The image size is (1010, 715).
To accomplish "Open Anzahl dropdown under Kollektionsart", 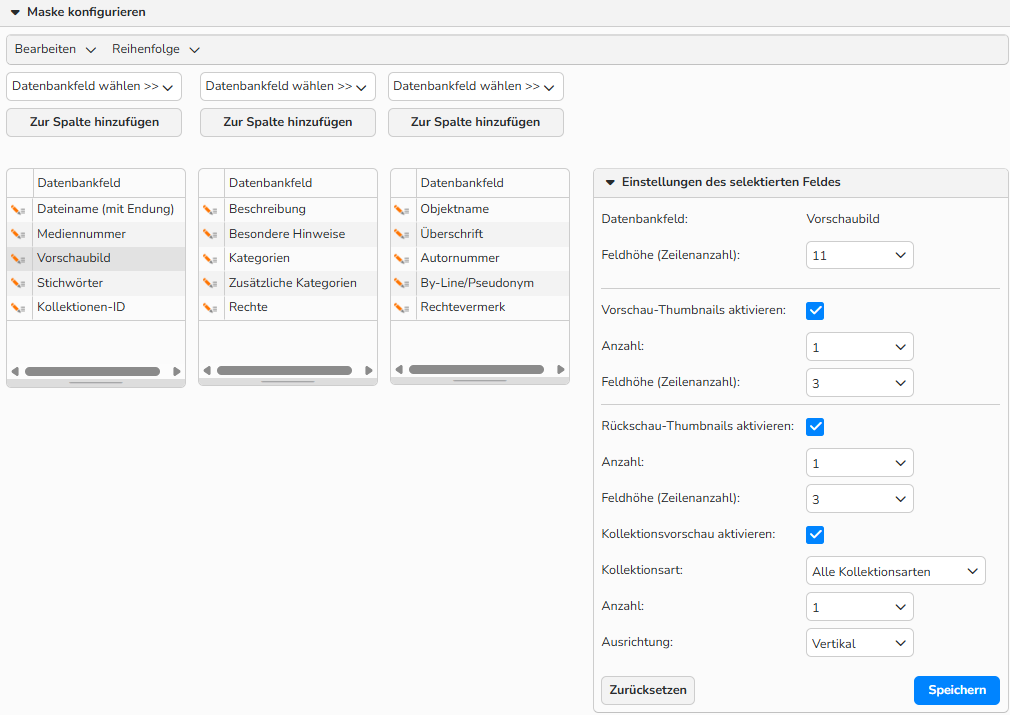I will 859,607.
